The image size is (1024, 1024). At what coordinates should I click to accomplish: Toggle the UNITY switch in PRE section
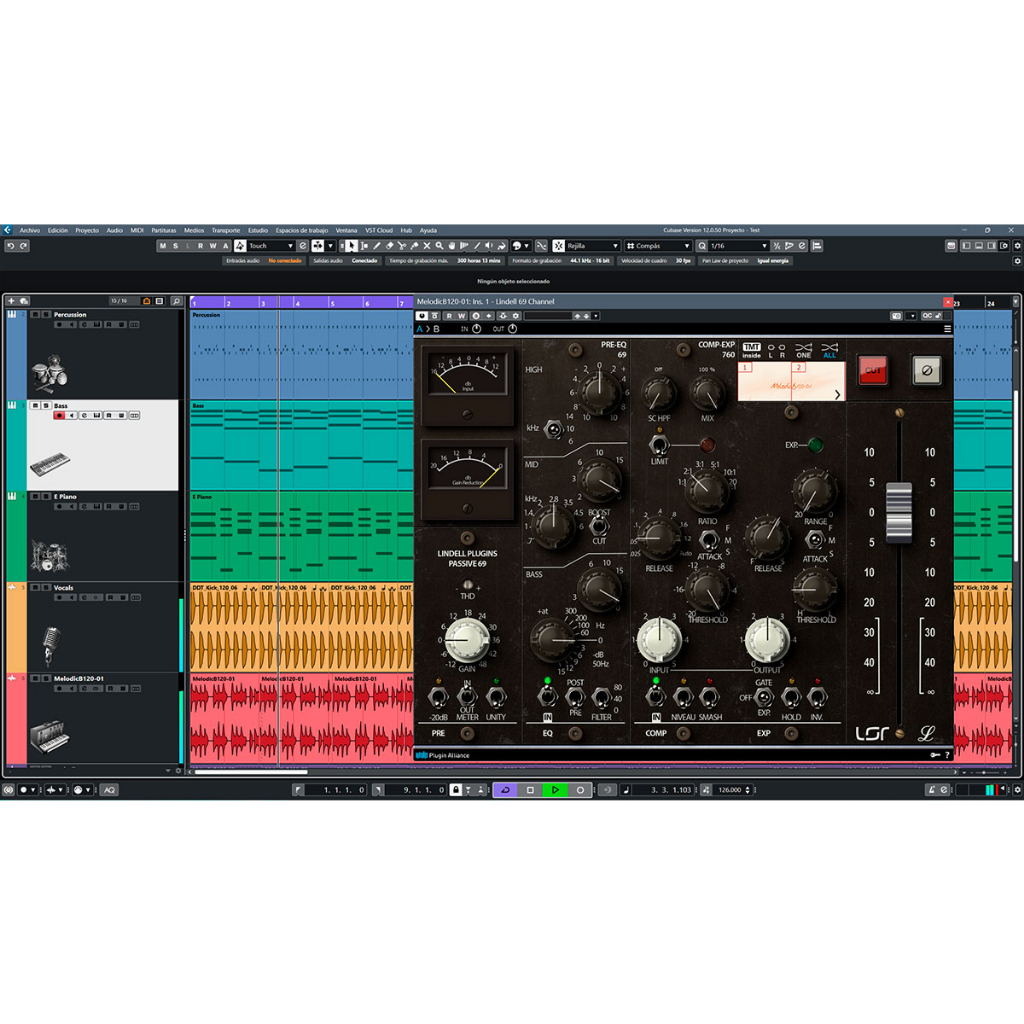coord(496,696)
